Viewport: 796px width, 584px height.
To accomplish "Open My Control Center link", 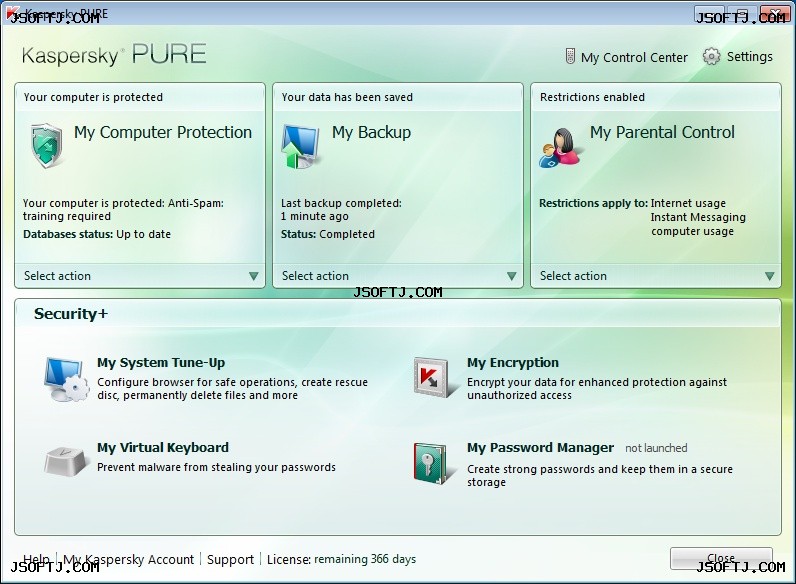I will [x=634, y=57].
